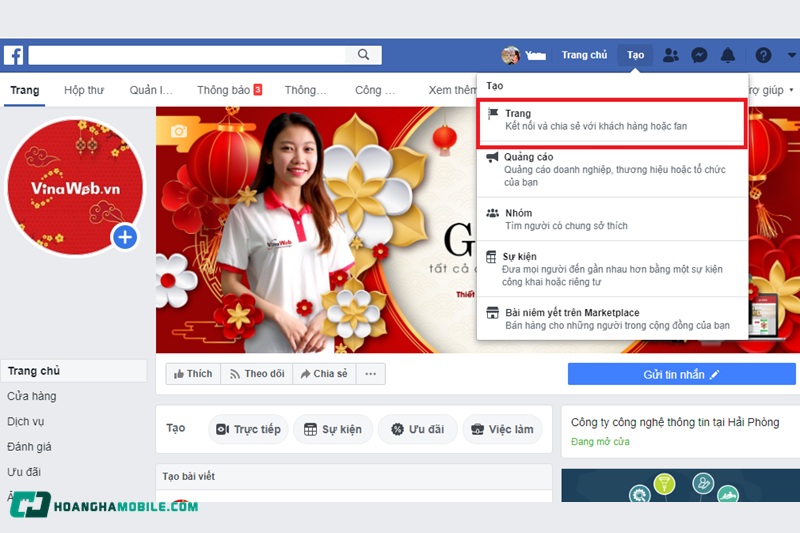Open Đánh giá in left sidebar

point(29,447)
